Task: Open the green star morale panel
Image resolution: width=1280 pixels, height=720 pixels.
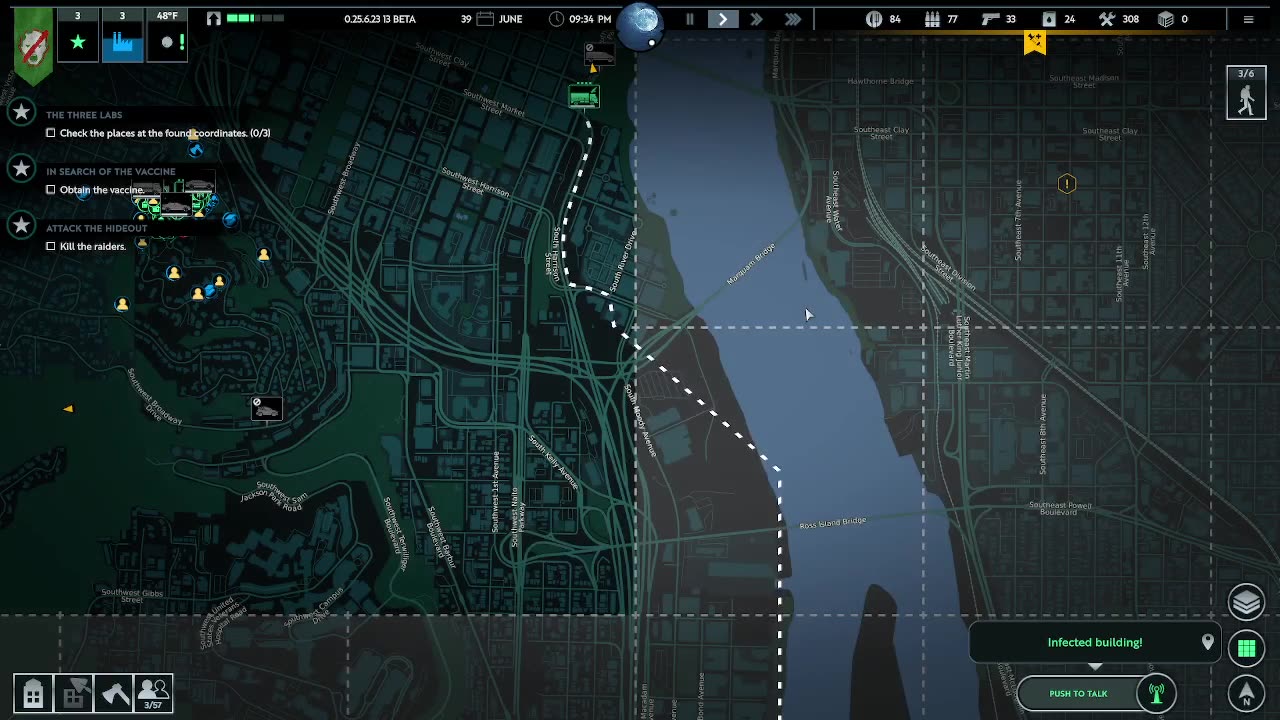Action: 77,36
